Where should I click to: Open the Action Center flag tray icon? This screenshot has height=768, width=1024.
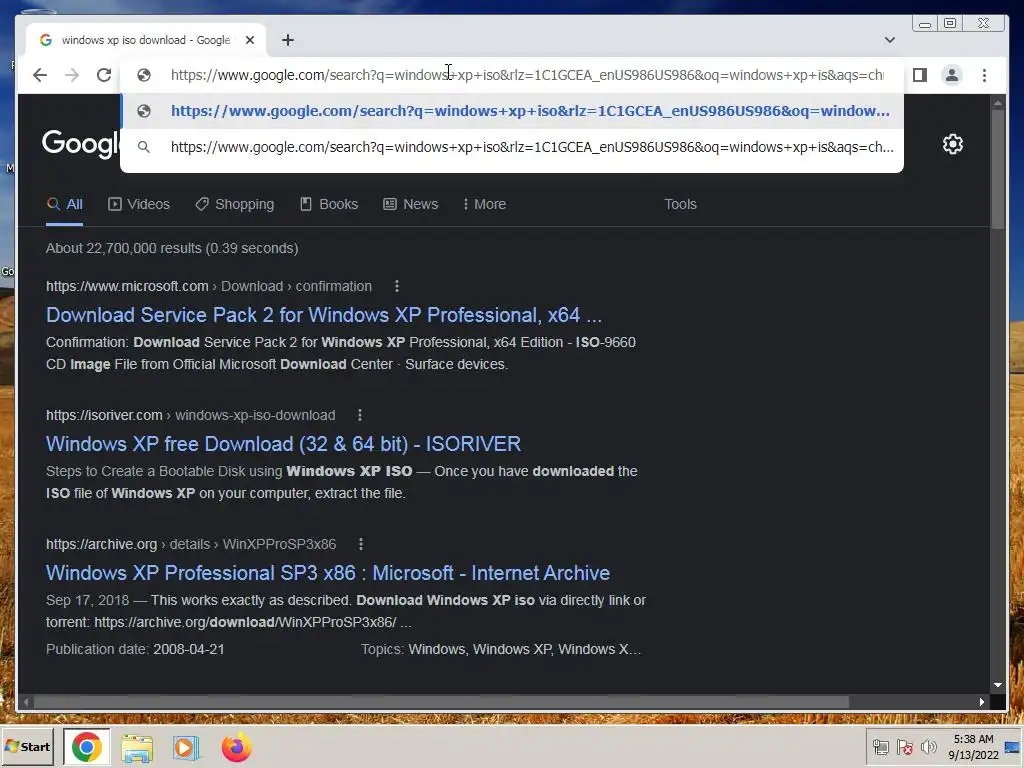point(904,748)
